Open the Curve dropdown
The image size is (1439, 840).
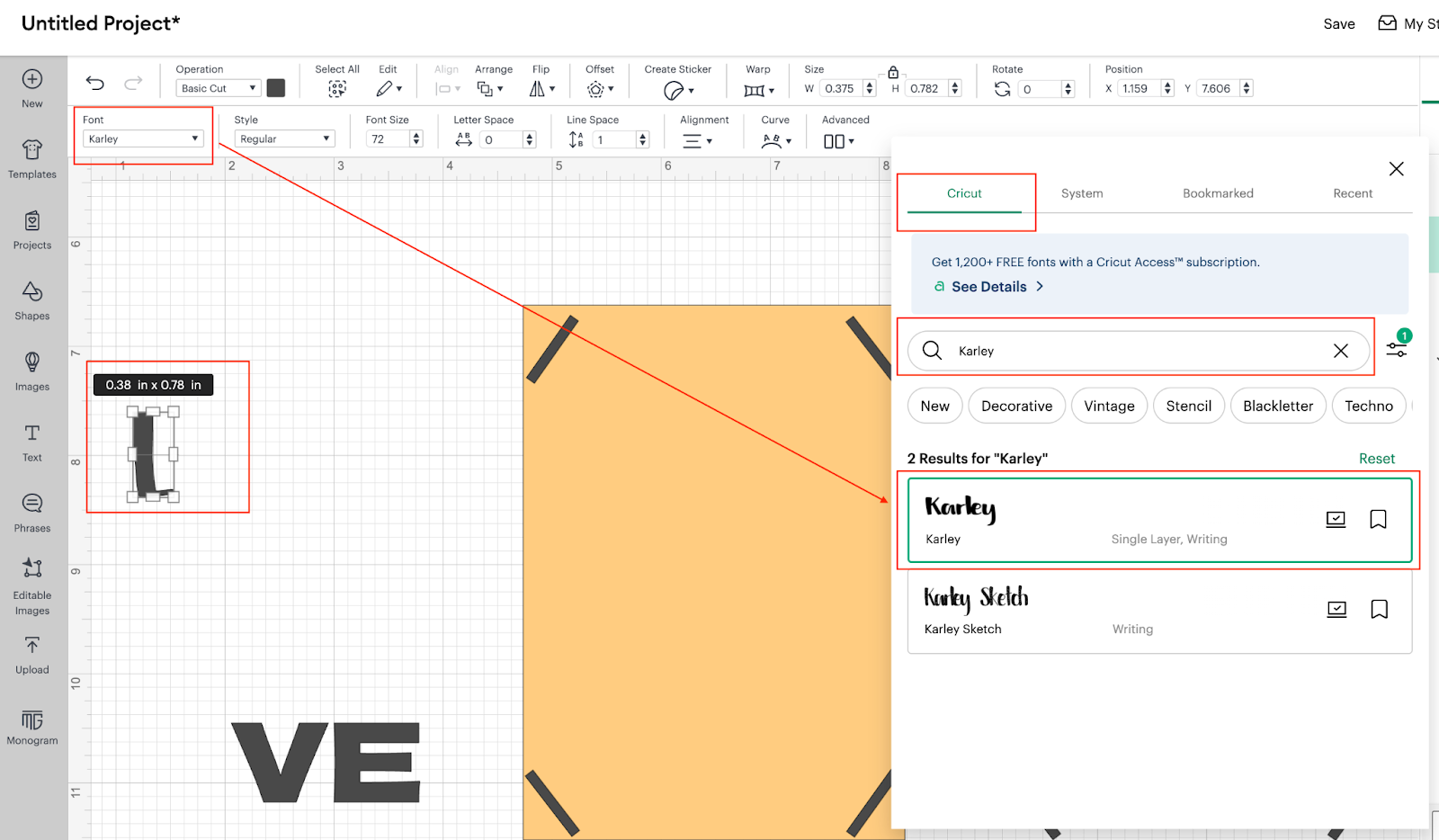click(776, 141)
